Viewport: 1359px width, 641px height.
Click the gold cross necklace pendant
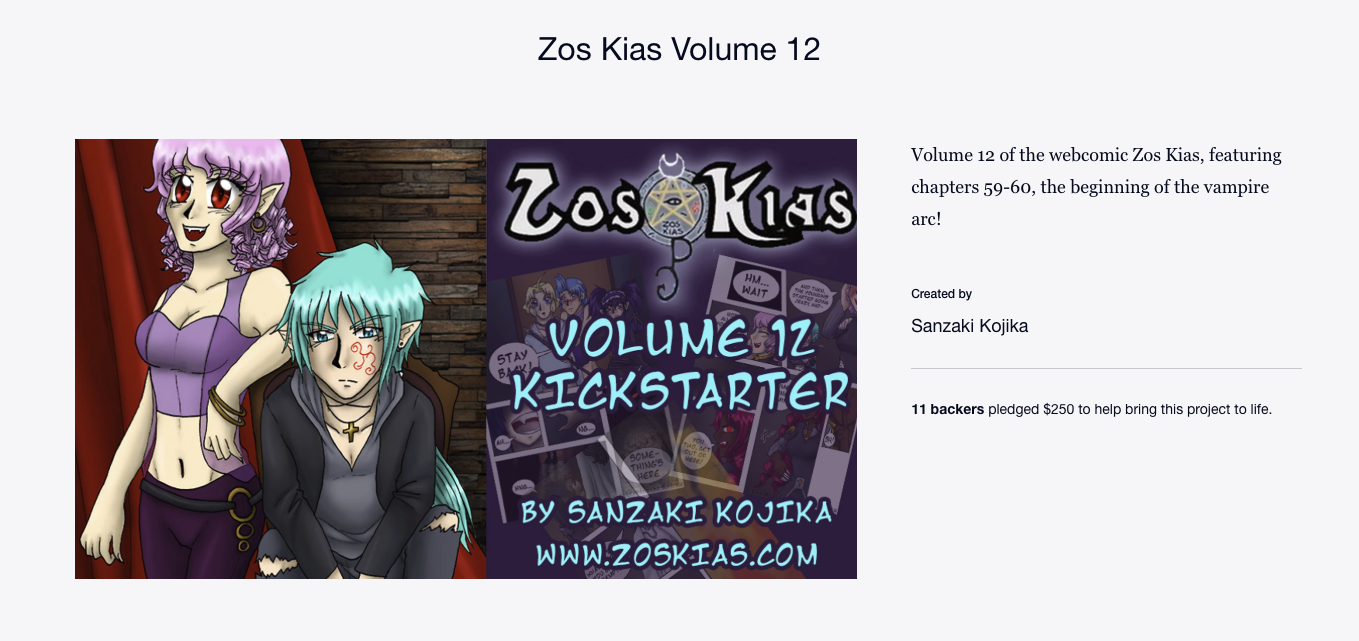pyautogui.click(x=351, y=431)
